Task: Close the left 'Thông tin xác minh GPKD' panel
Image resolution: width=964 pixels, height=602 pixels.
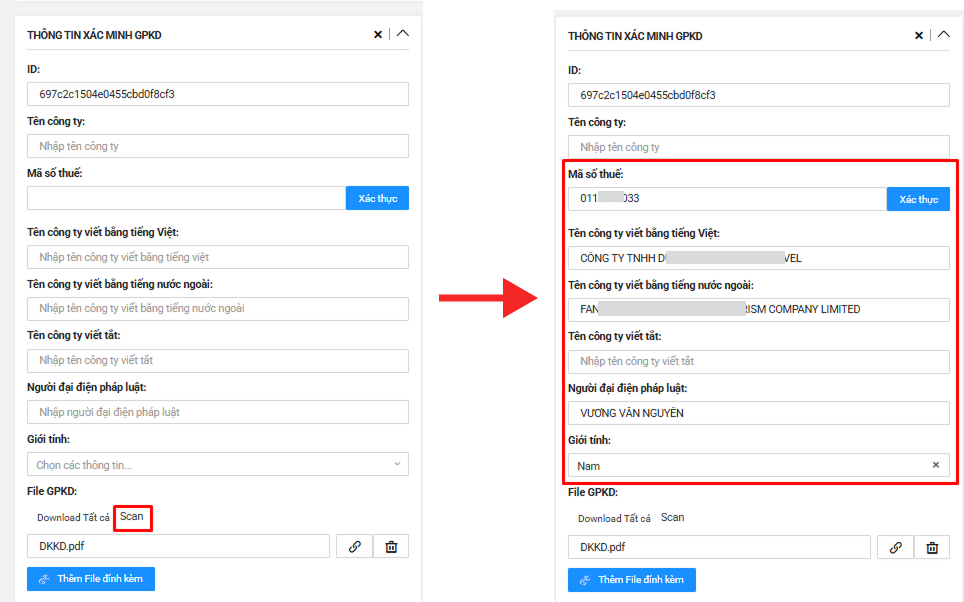Action: pos(378,34)
